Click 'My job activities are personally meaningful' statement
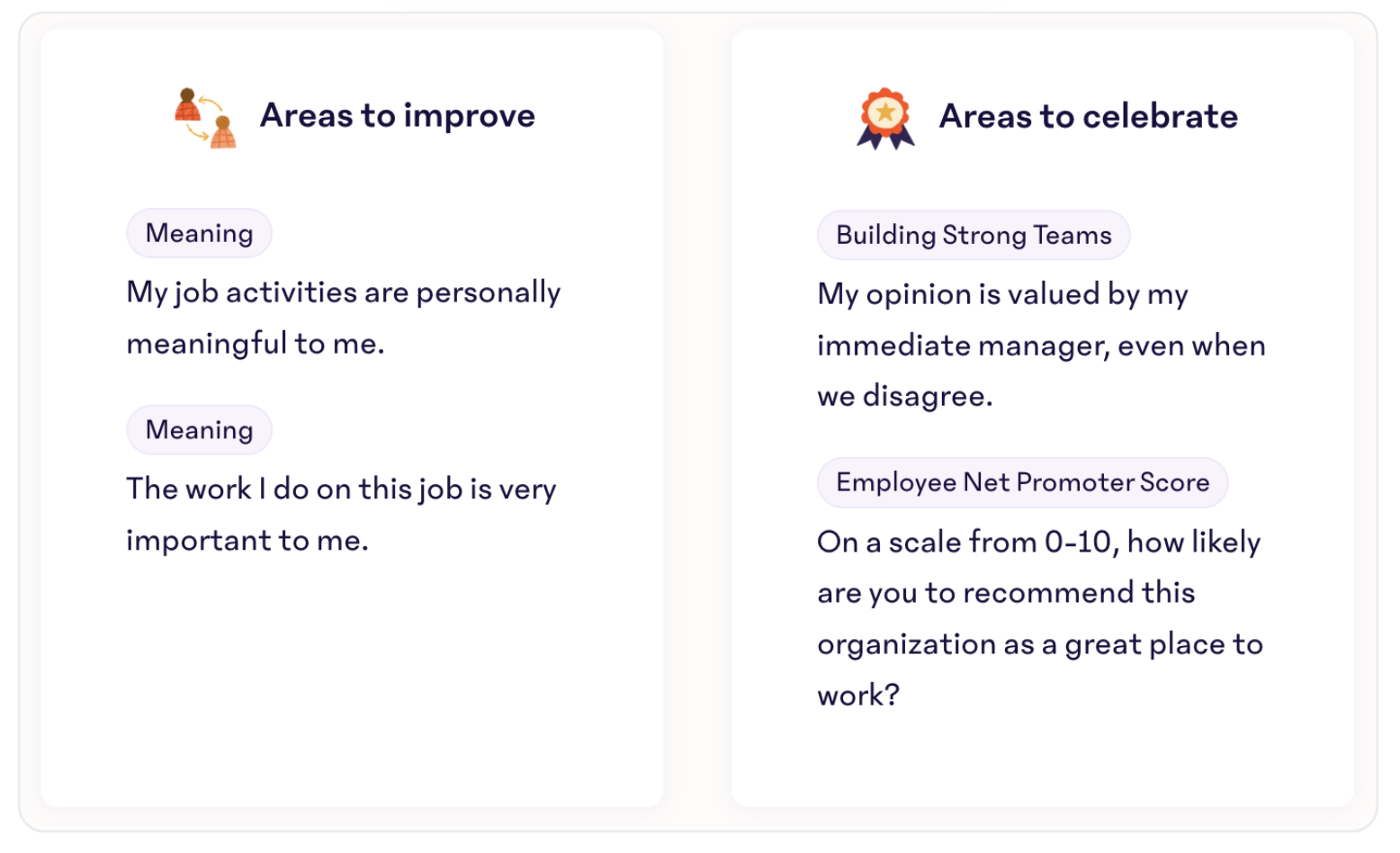 343,318
